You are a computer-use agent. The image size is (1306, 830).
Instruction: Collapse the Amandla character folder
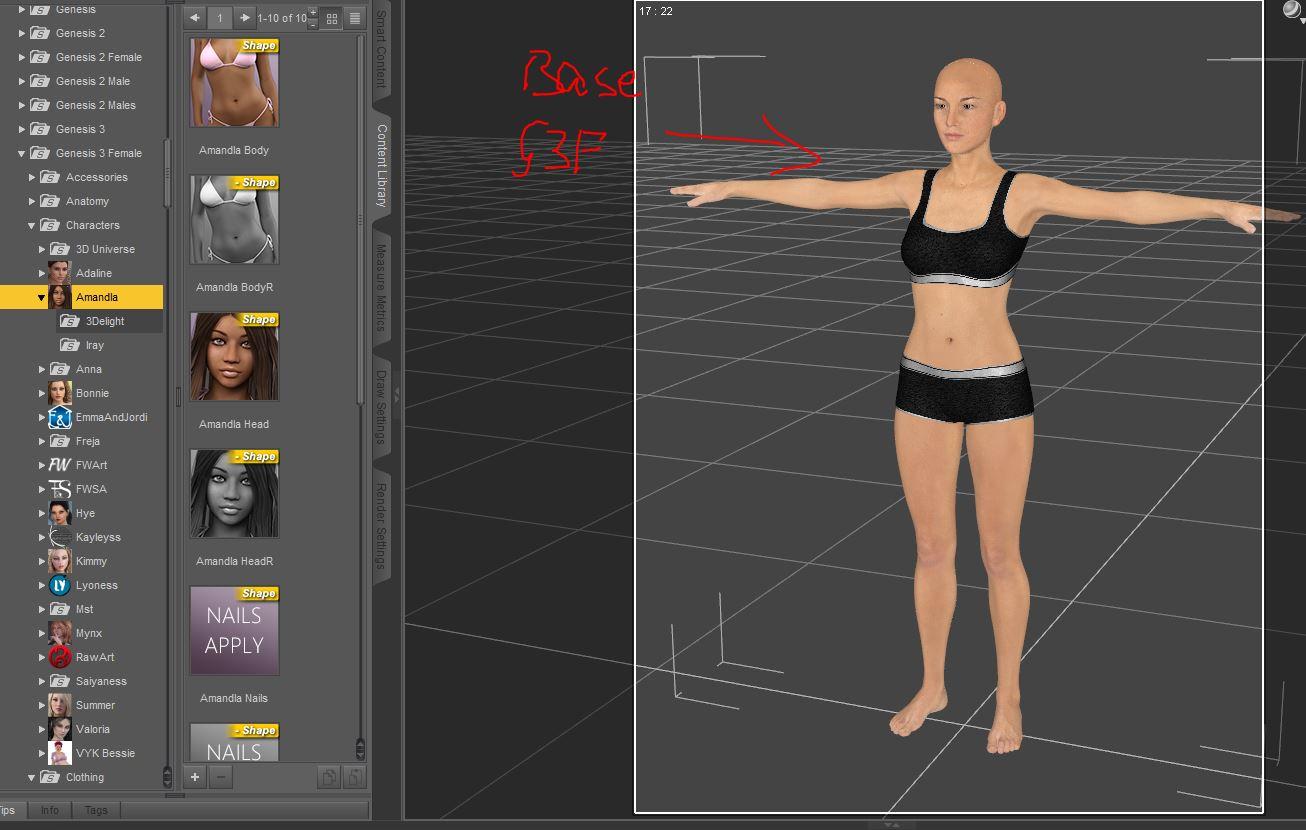point(40,297)
